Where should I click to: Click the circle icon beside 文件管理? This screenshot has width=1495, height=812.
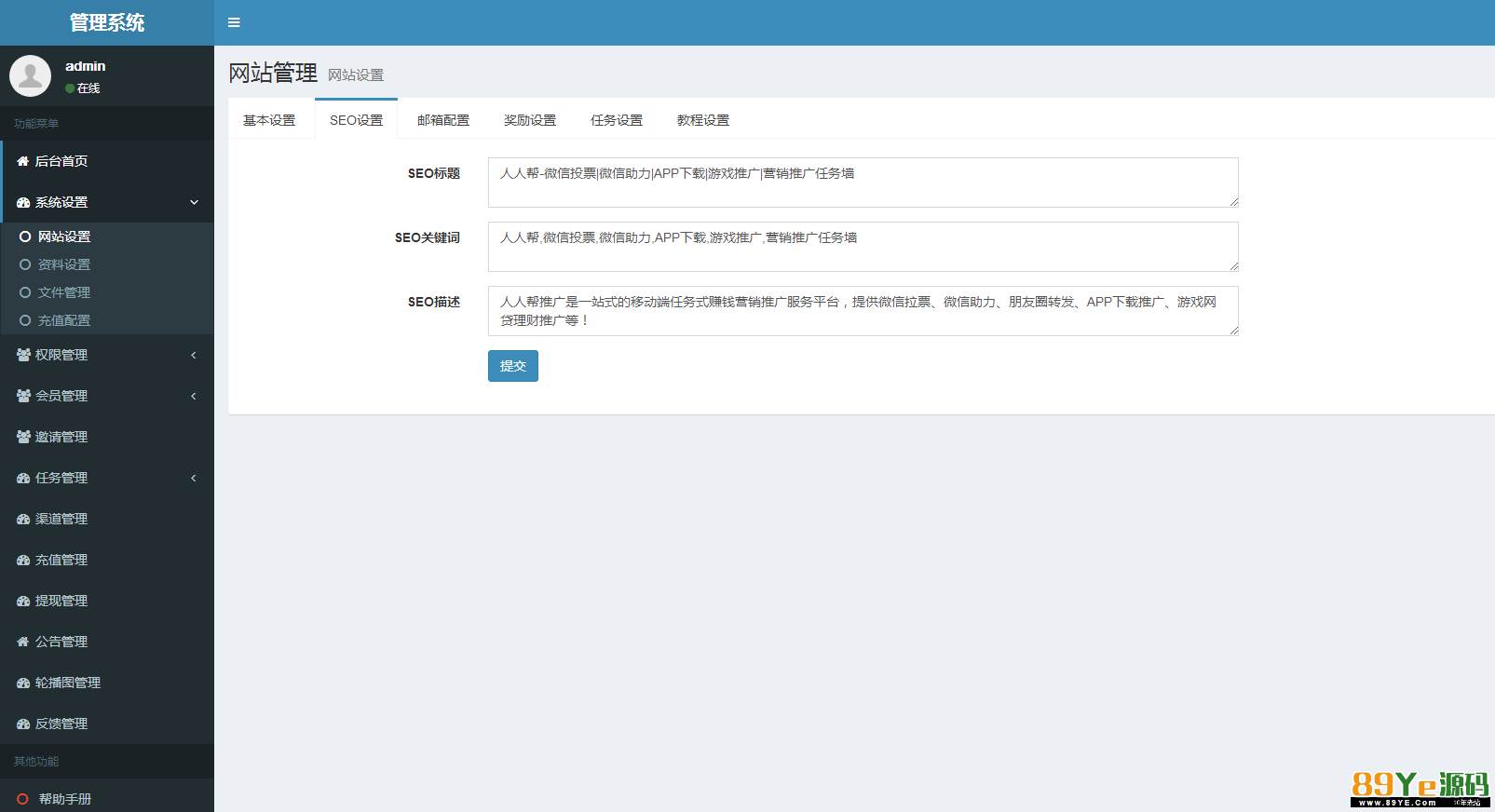pyautogui.click(x=25, y=292)
